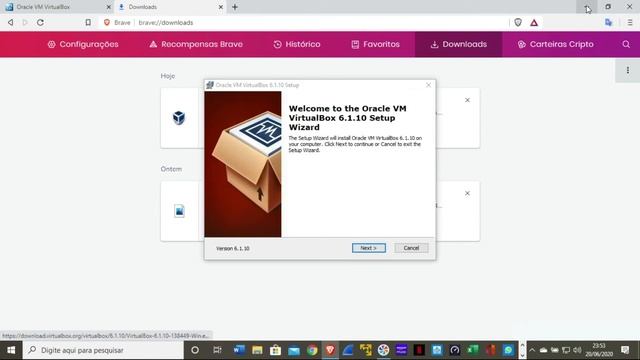The image size is (640, 360).
Task: Open the volume control tray icon
Action: click(577, 350)
